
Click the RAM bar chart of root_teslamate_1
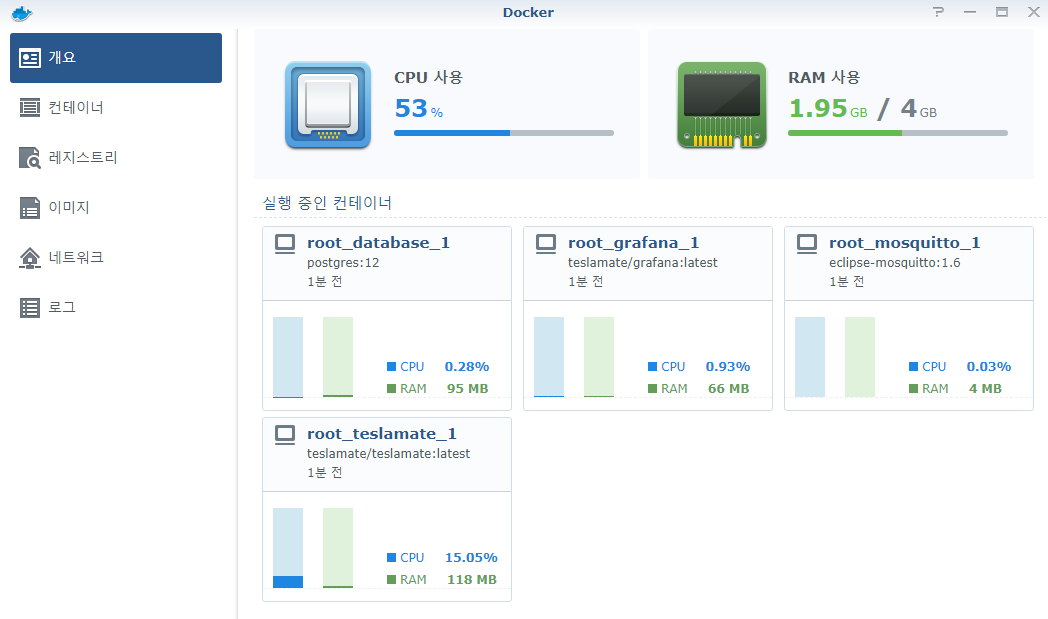(338, 548)
